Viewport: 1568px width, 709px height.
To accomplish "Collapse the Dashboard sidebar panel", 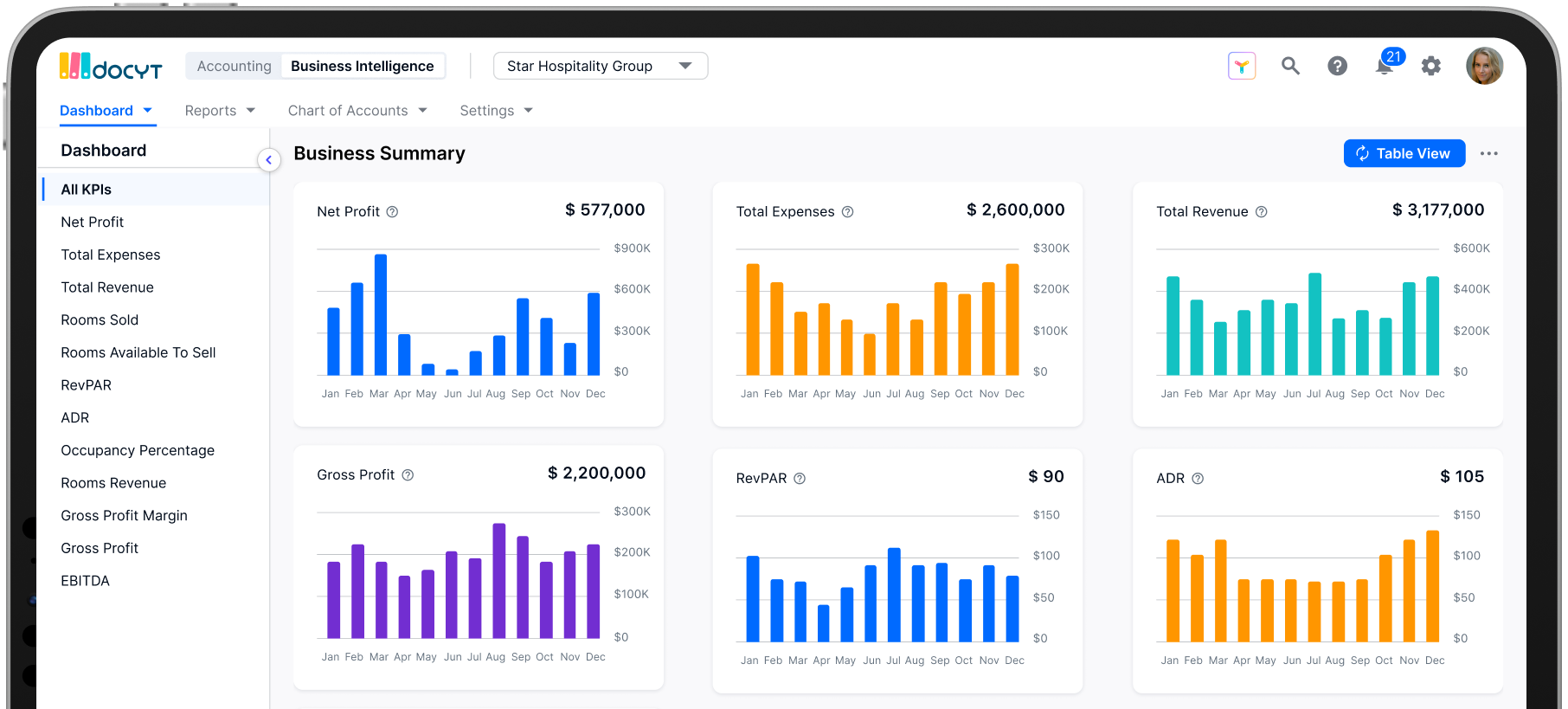I will [x=269, y=159].
